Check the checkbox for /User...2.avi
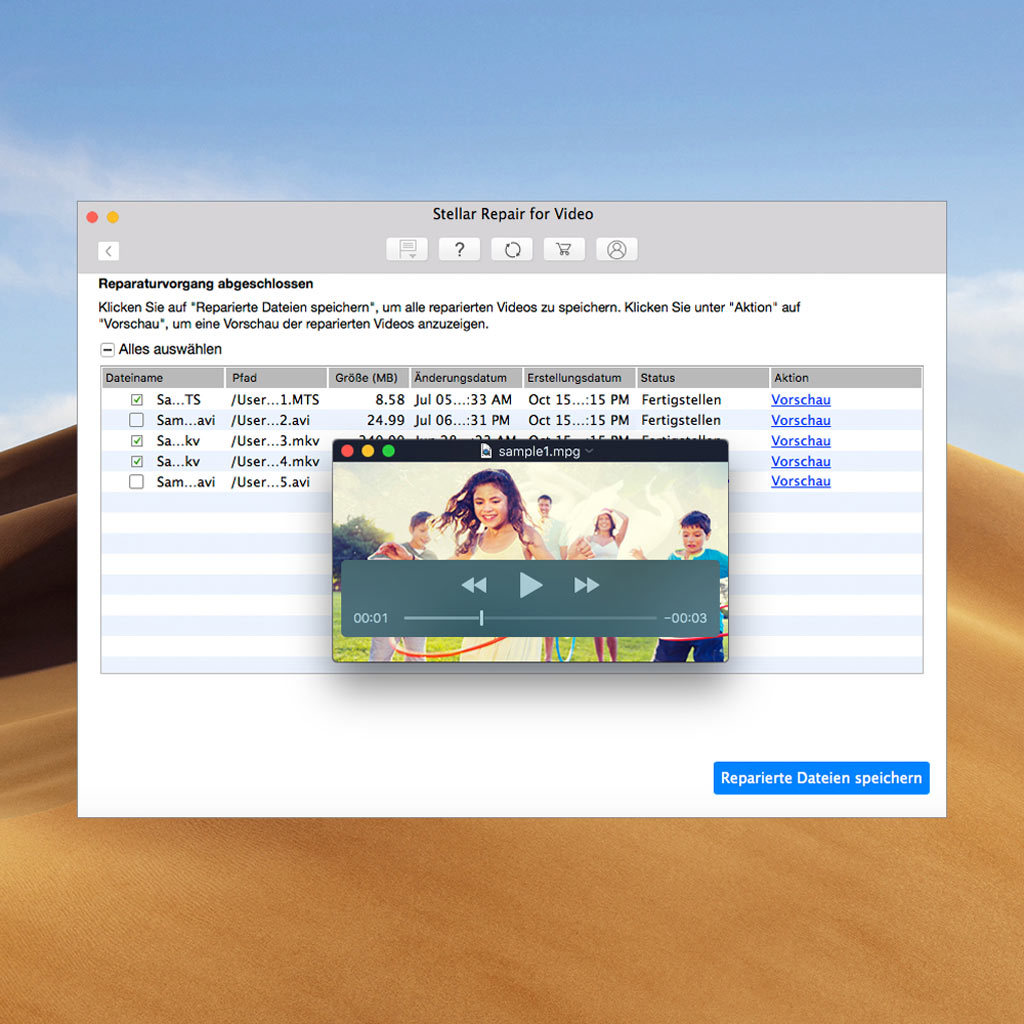 pyautogui.click(x=136, y=419)
